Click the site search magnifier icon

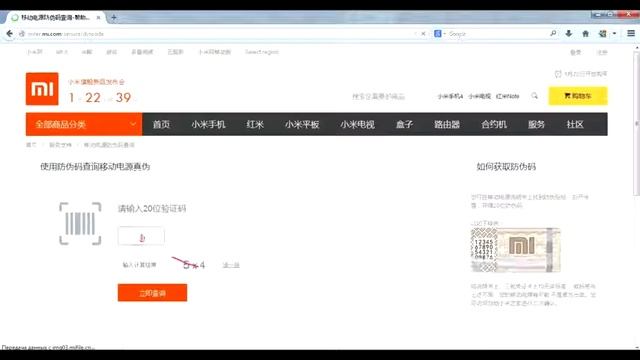pos(534,96)
